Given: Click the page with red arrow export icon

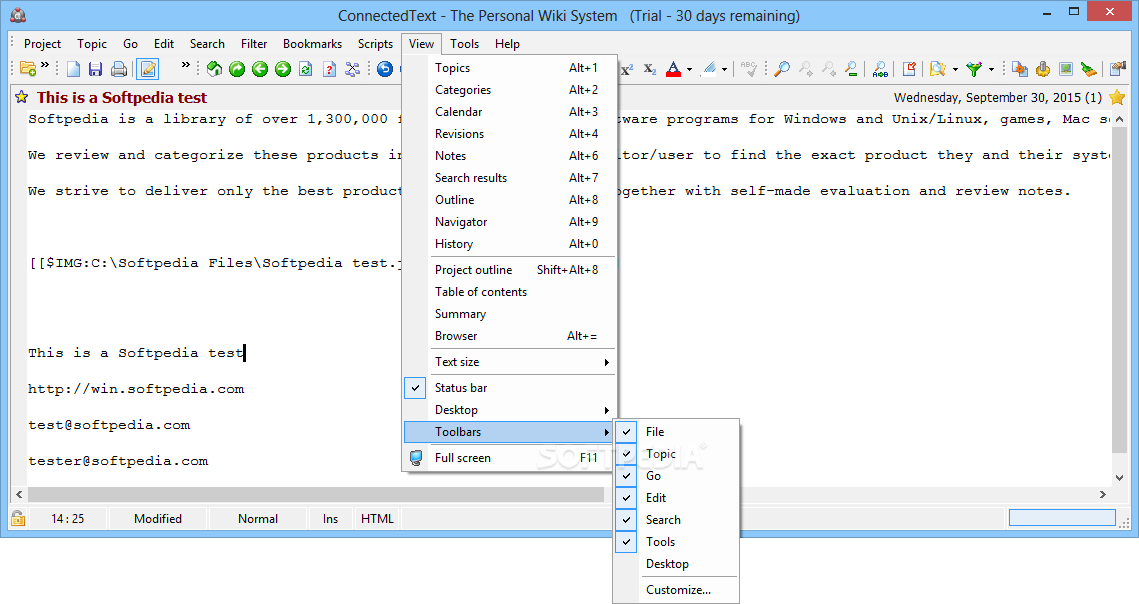Looking at the screenshot, I should (x=909, y=69).
